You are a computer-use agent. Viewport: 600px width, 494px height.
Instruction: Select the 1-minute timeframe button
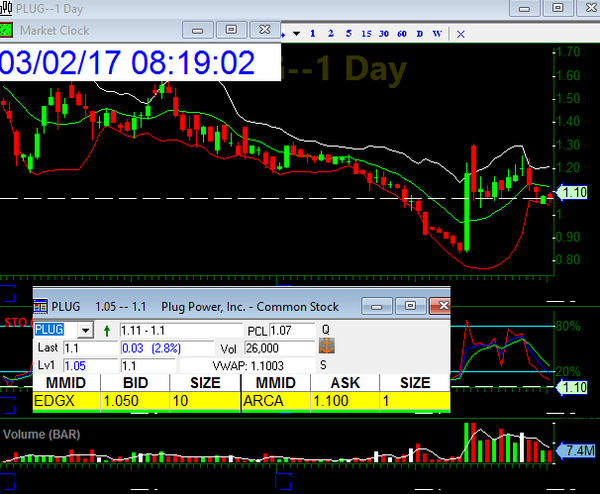pyautogui.click(x=313, y=33)
